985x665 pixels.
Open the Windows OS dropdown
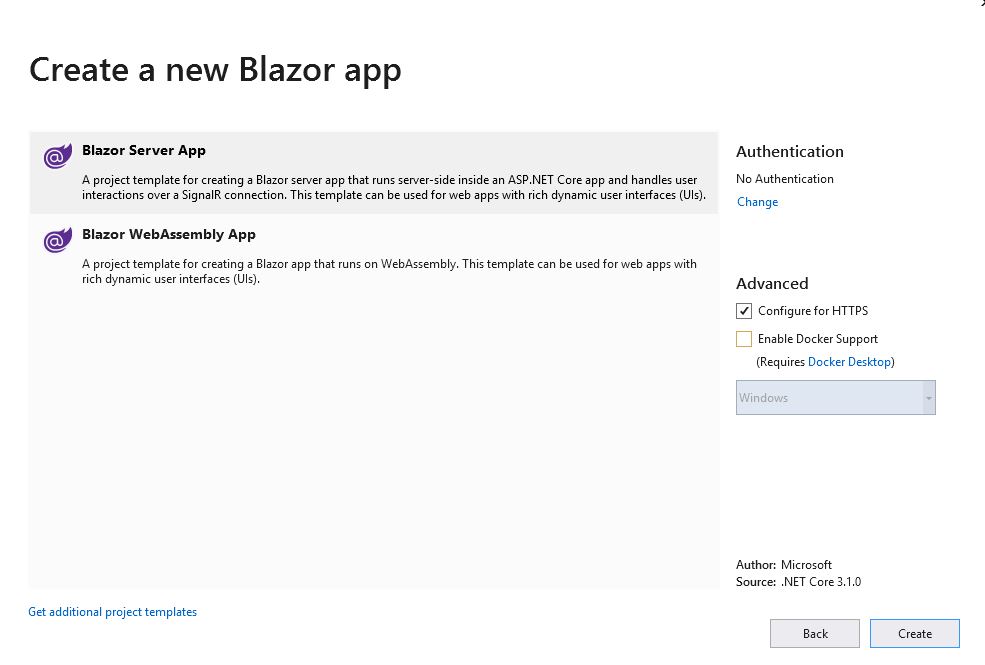pyautogui.click(x=835, y=398)
